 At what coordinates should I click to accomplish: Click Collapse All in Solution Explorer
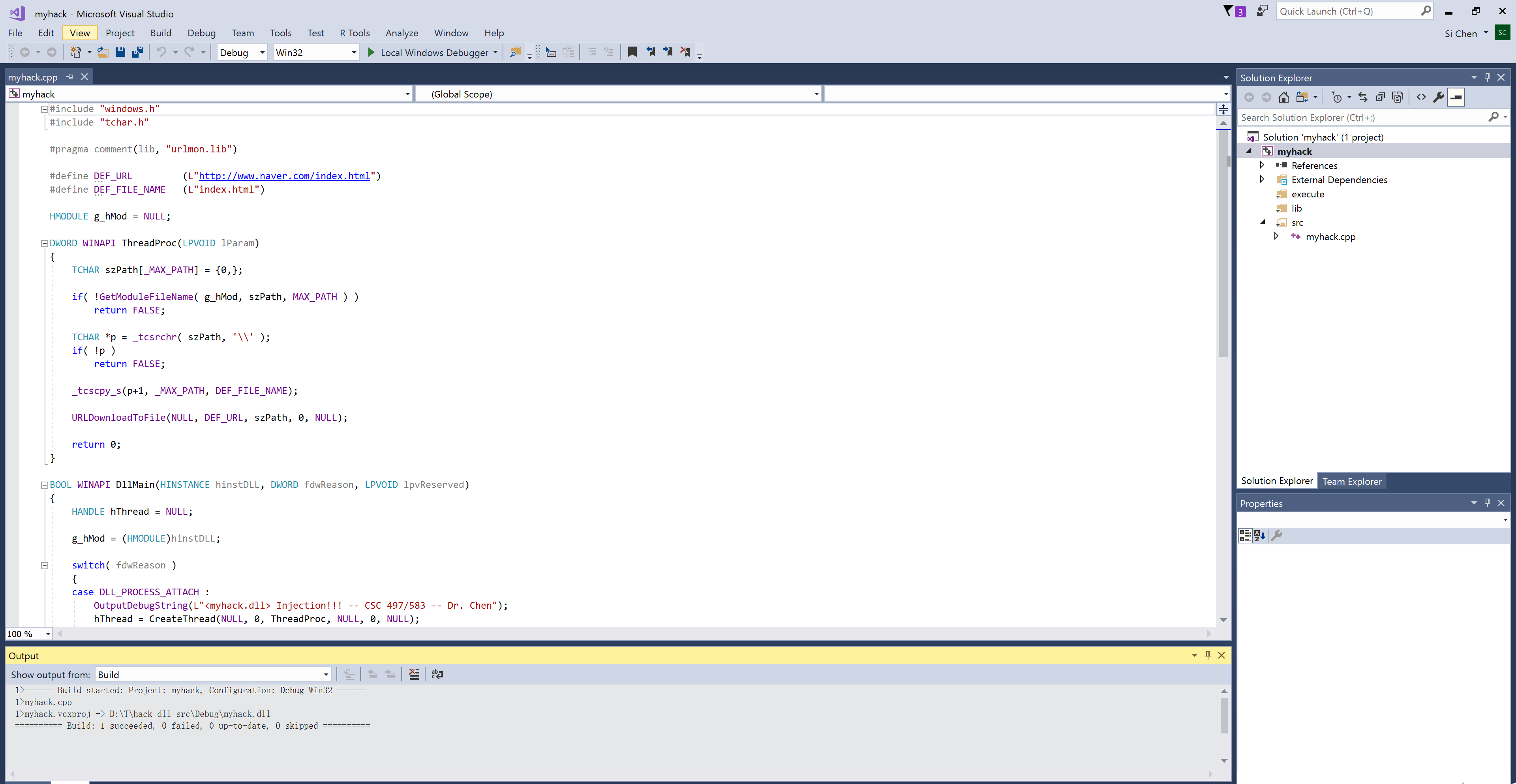click(x=1380, y=97)
